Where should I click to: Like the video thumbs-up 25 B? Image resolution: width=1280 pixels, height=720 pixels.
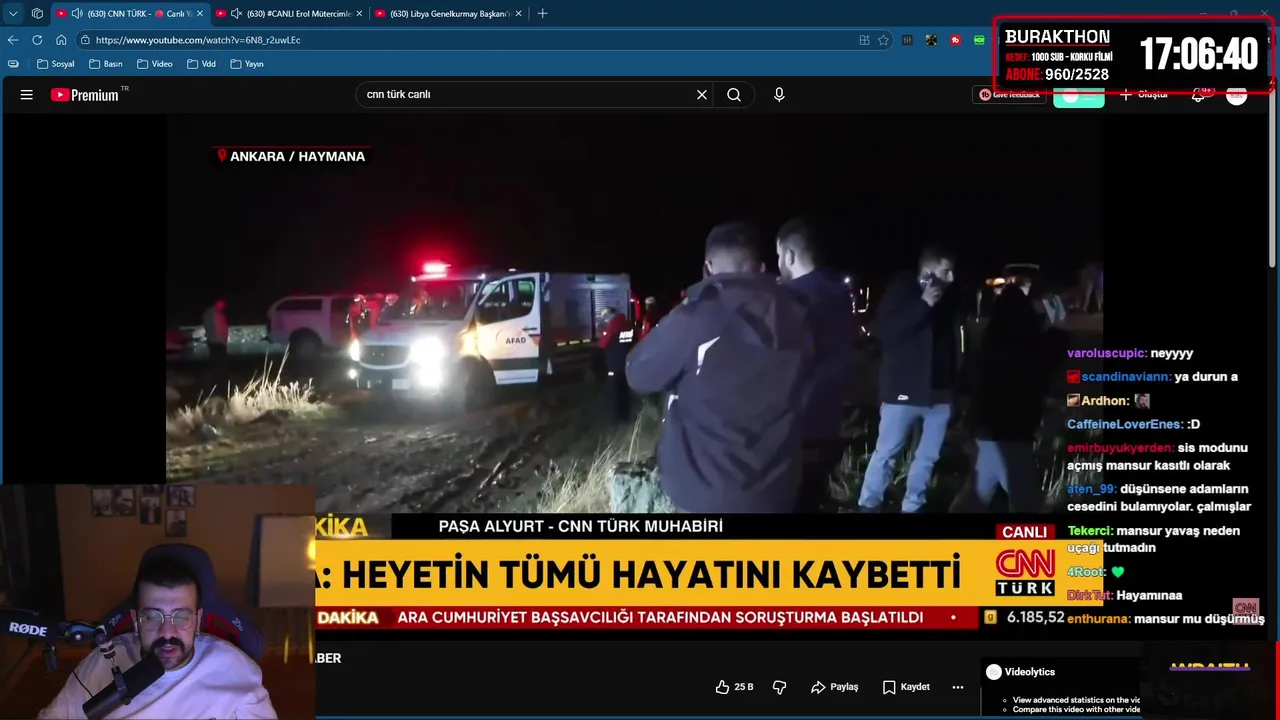click(x=734, y=687)
